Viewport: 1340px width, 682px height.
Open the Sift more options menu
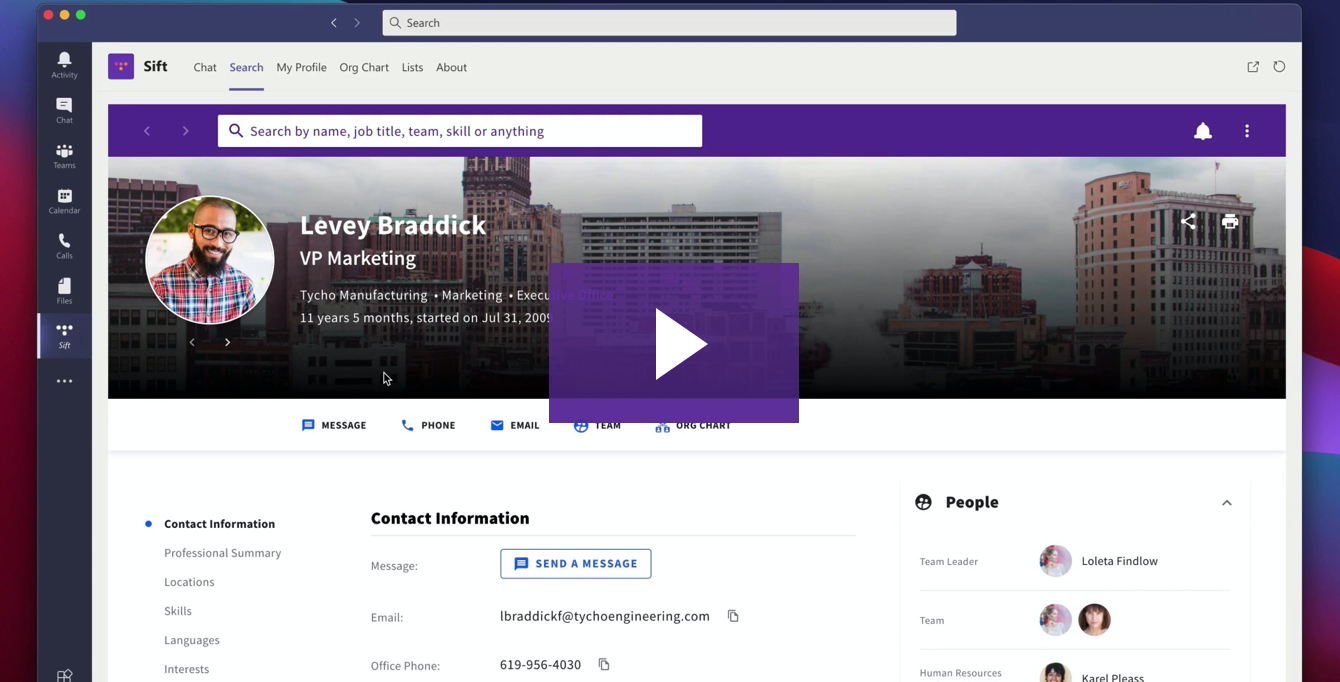1247,131
